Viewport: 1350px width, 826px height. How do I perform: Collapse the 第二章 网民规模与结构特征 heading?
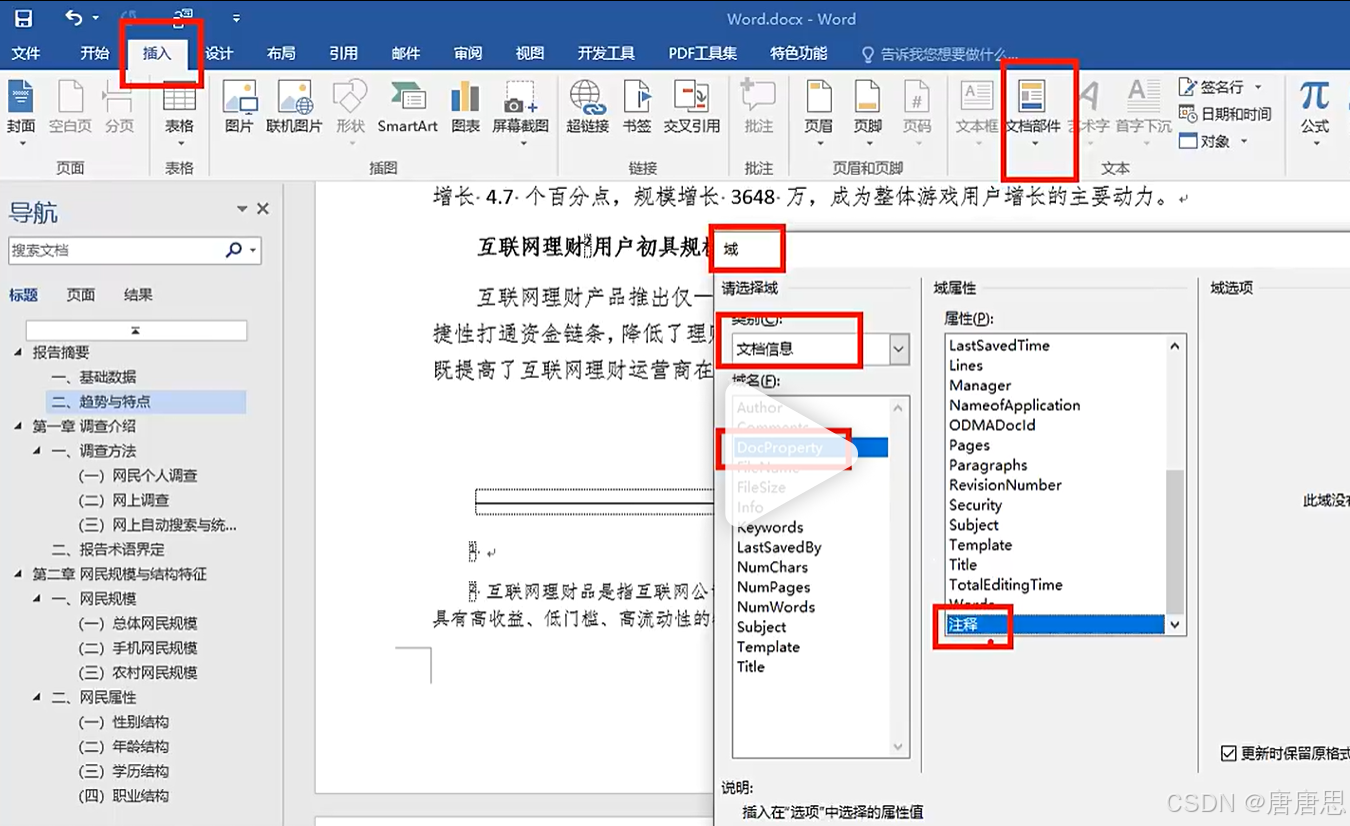[18, 574]
